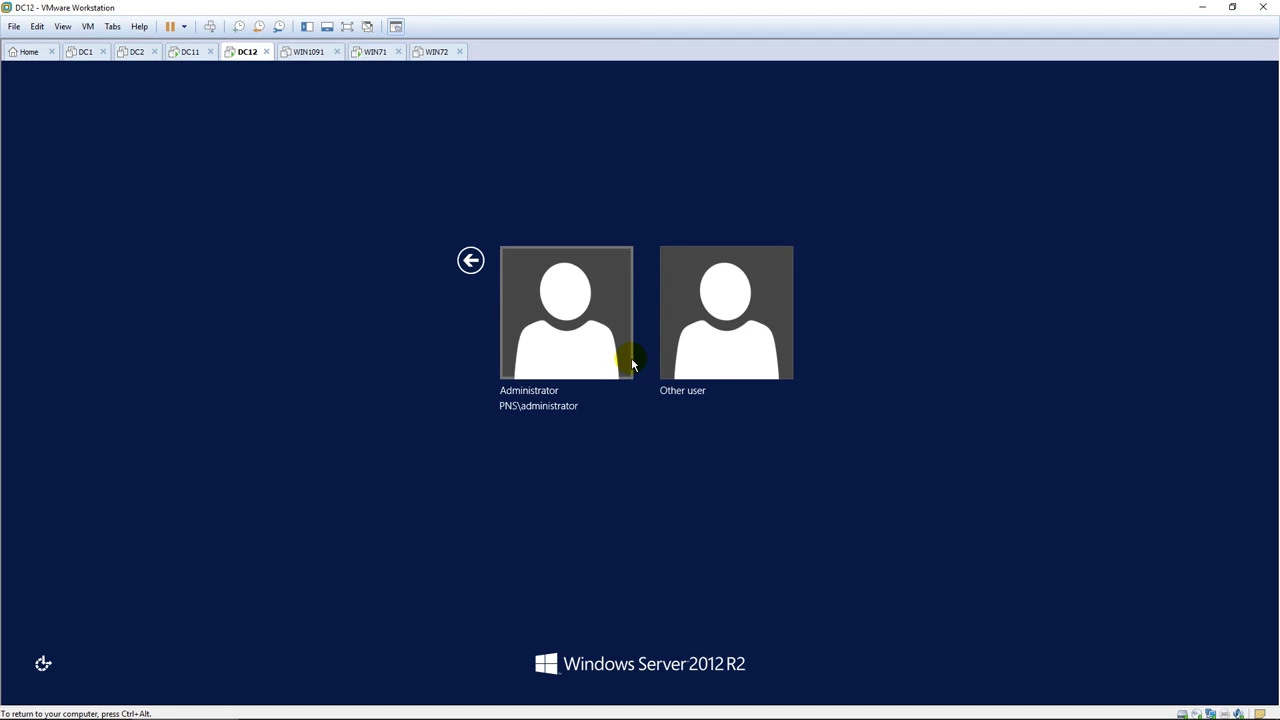Select the Other user tile
Screen dimensions: 1280x720
click(726, 312)
